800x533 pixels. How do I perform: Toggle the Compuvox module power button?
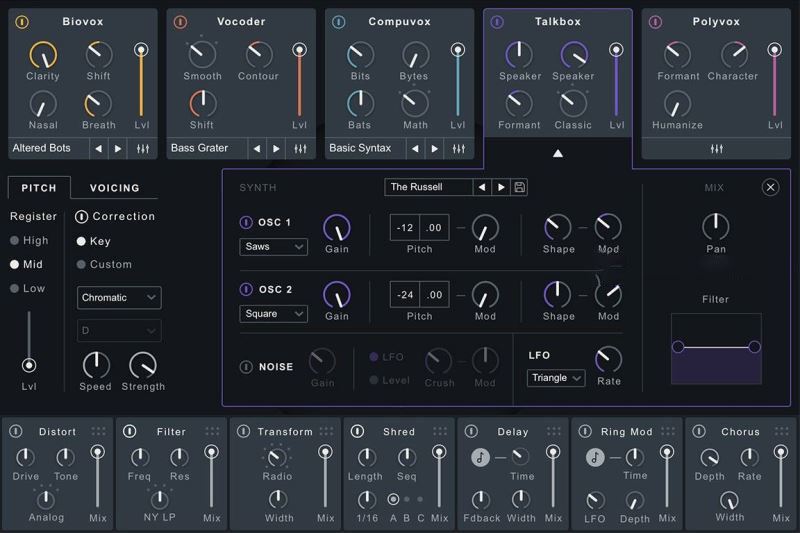339,22
